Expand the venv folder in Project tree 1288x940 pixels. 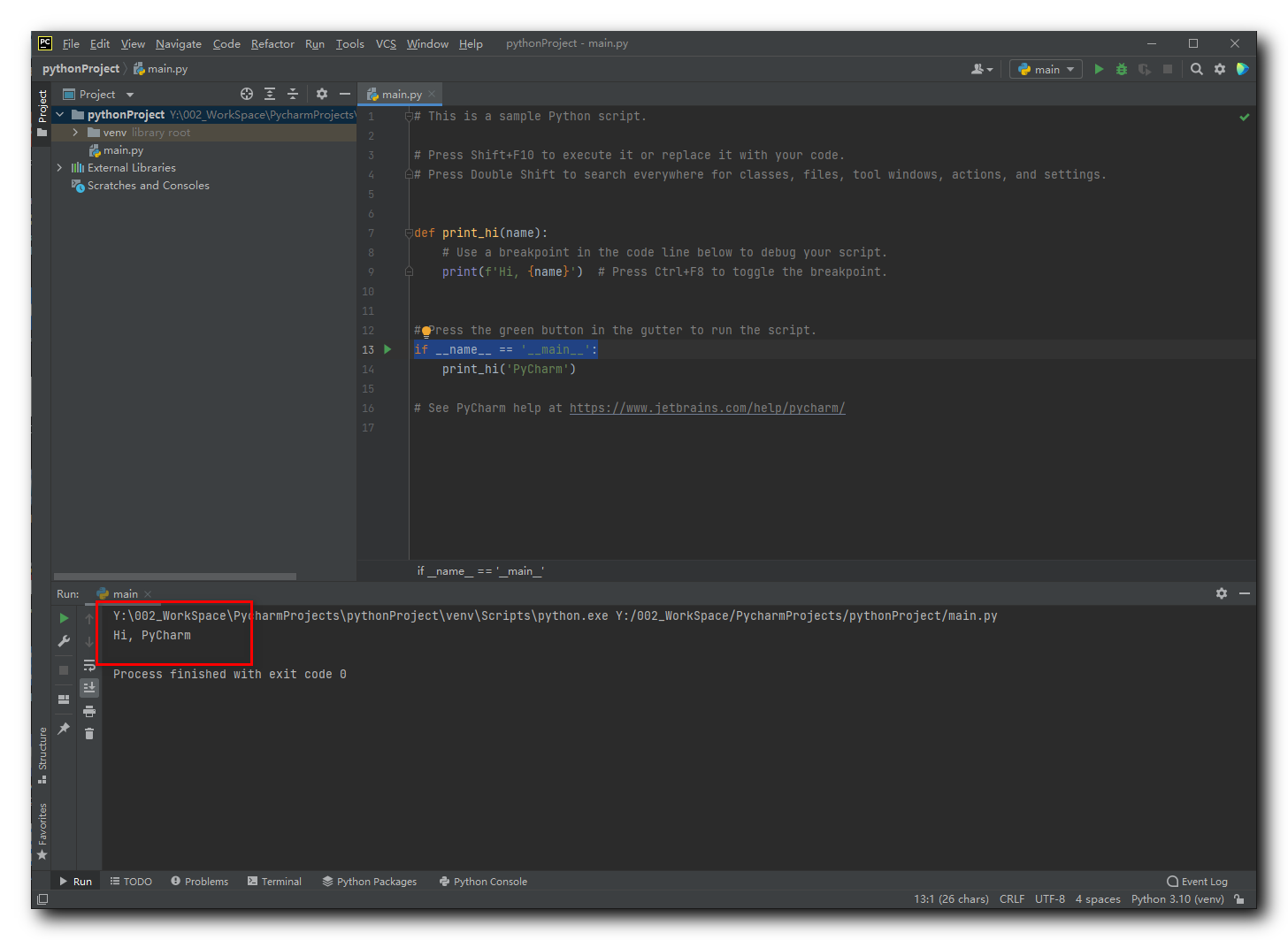75,132
